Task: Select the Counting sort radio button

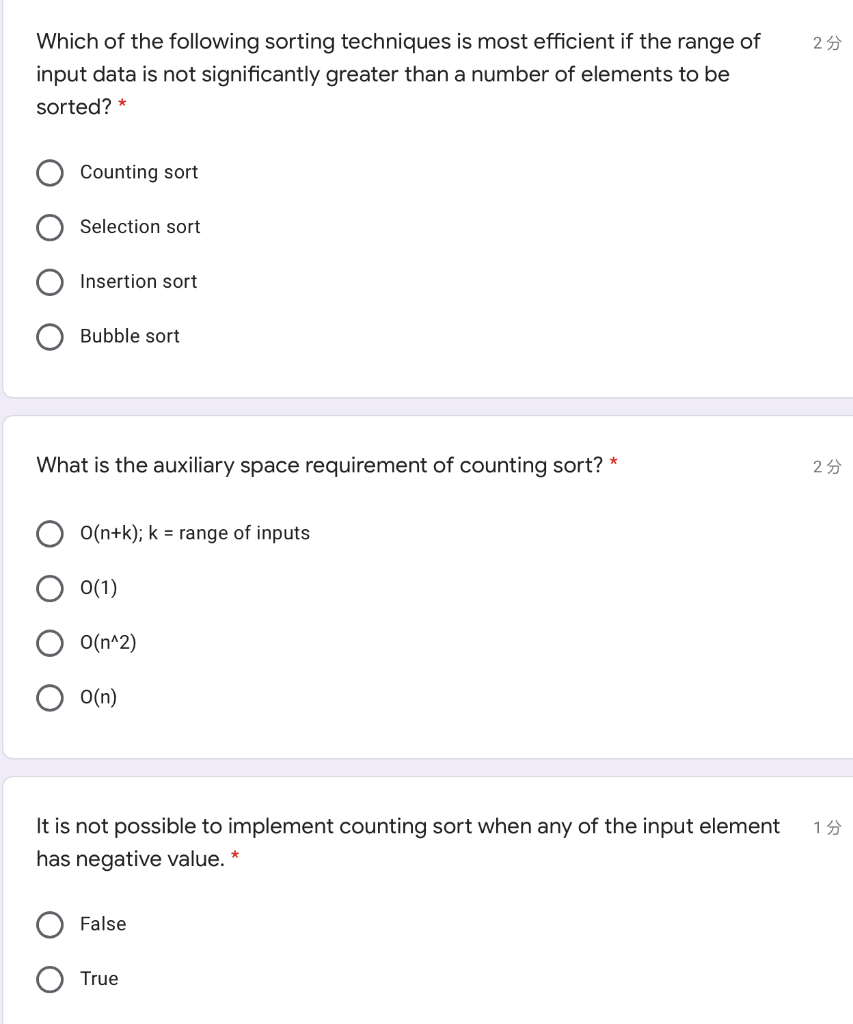Action: tap(50, 173)
